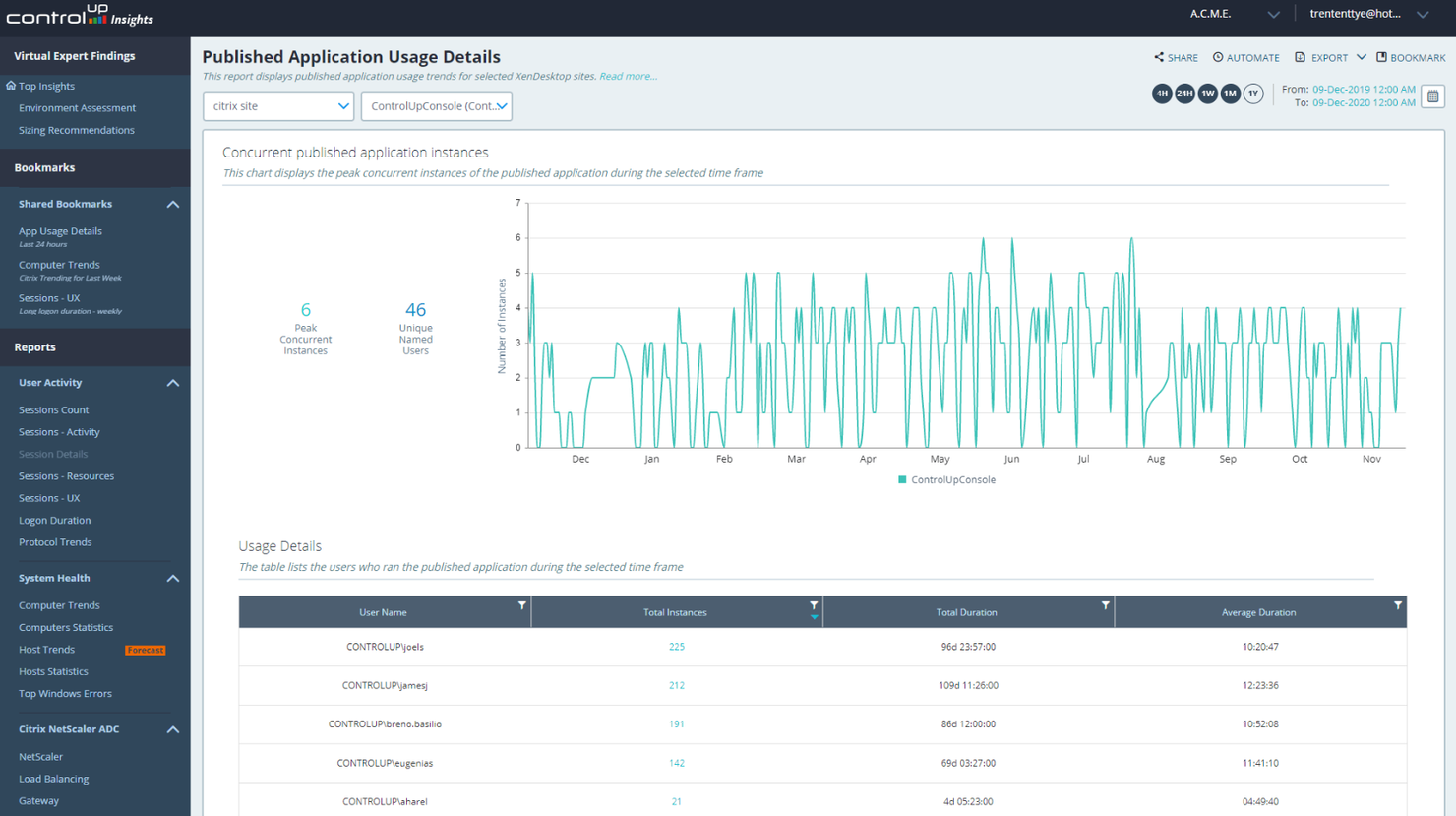
Task: Open the Load Balancing report
Action: (53, 779)
